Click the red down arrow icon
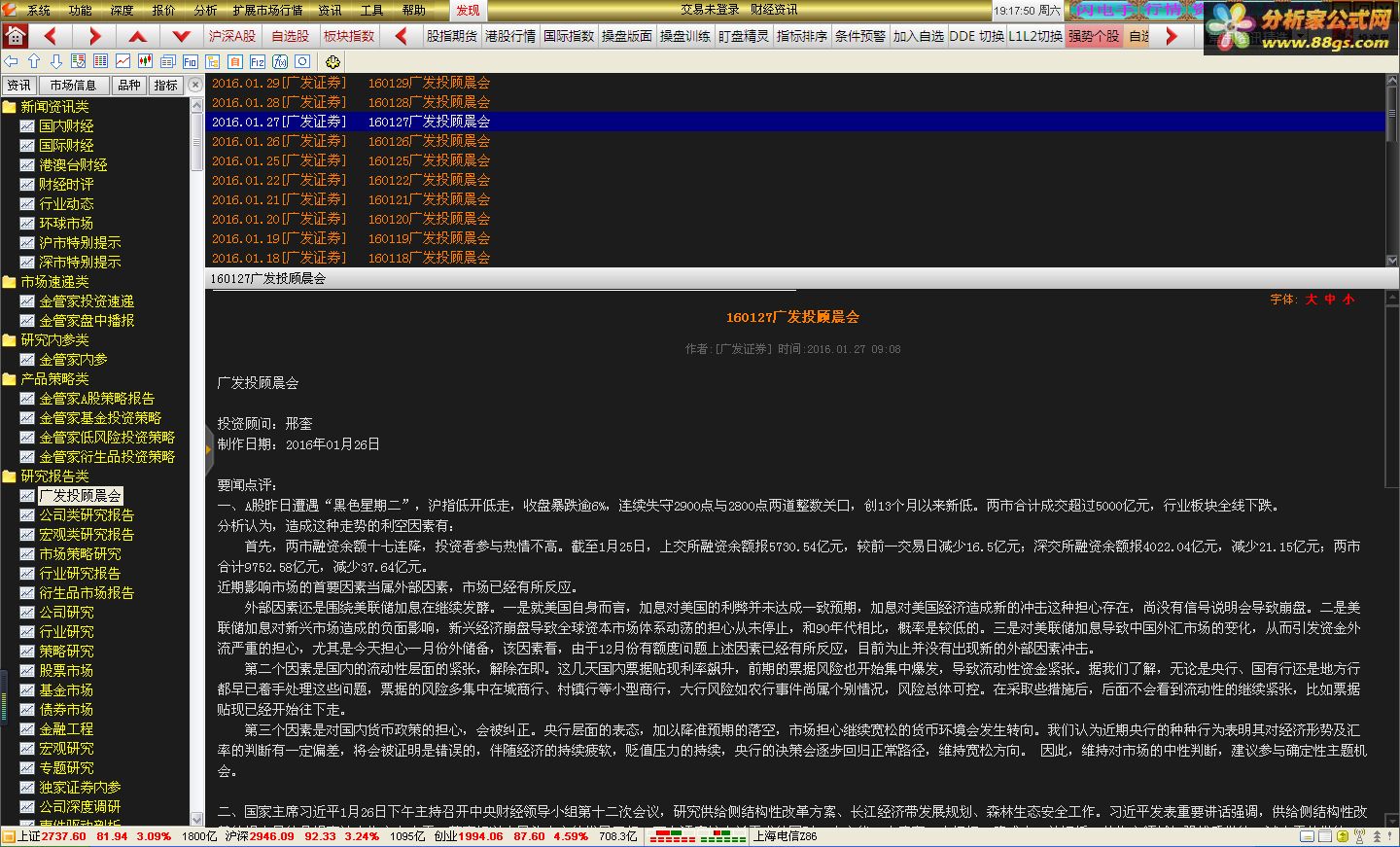The width and height of the screenshot is (1400, 847). coord(181,36)
